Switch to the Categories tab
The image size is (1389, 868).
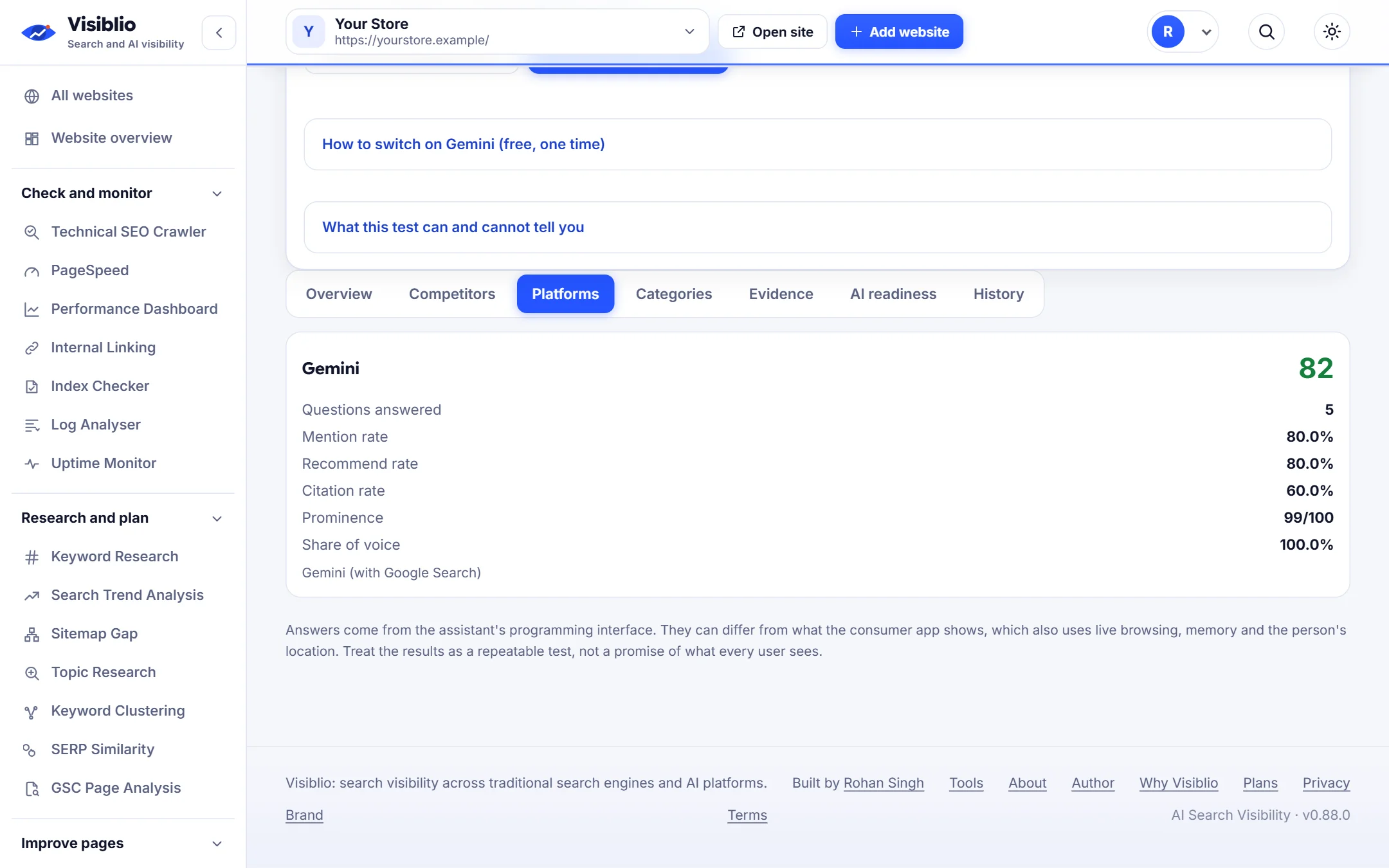(674, 294)
